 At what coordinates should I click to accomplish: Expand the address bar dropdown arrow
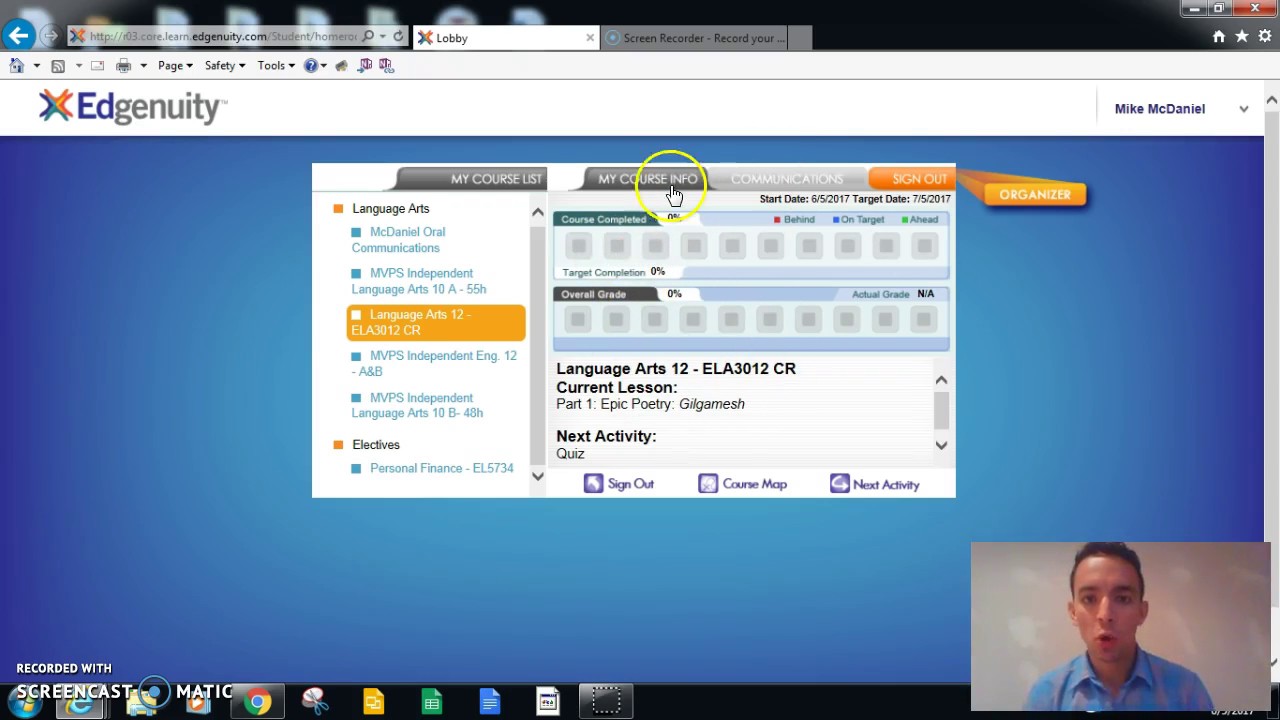tap(383, 37)
